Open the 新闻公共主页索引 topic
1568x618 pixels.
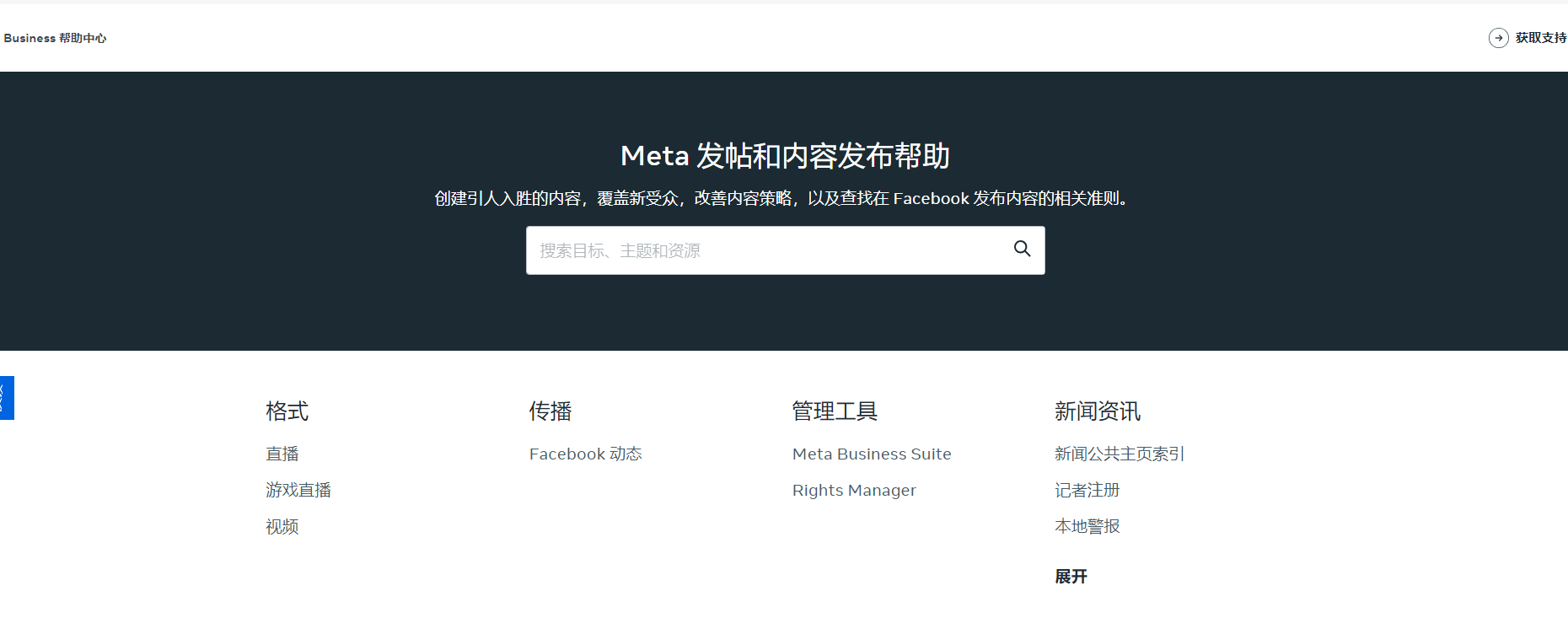click(1120, 454)
